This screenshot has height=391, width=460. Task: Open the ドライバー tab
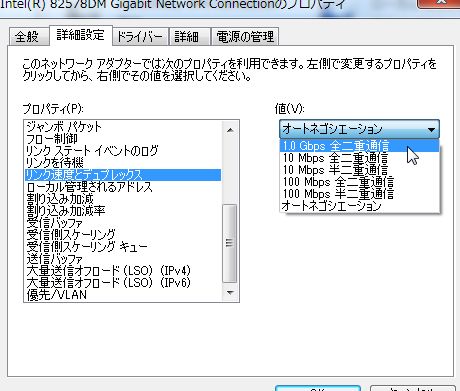140,36
